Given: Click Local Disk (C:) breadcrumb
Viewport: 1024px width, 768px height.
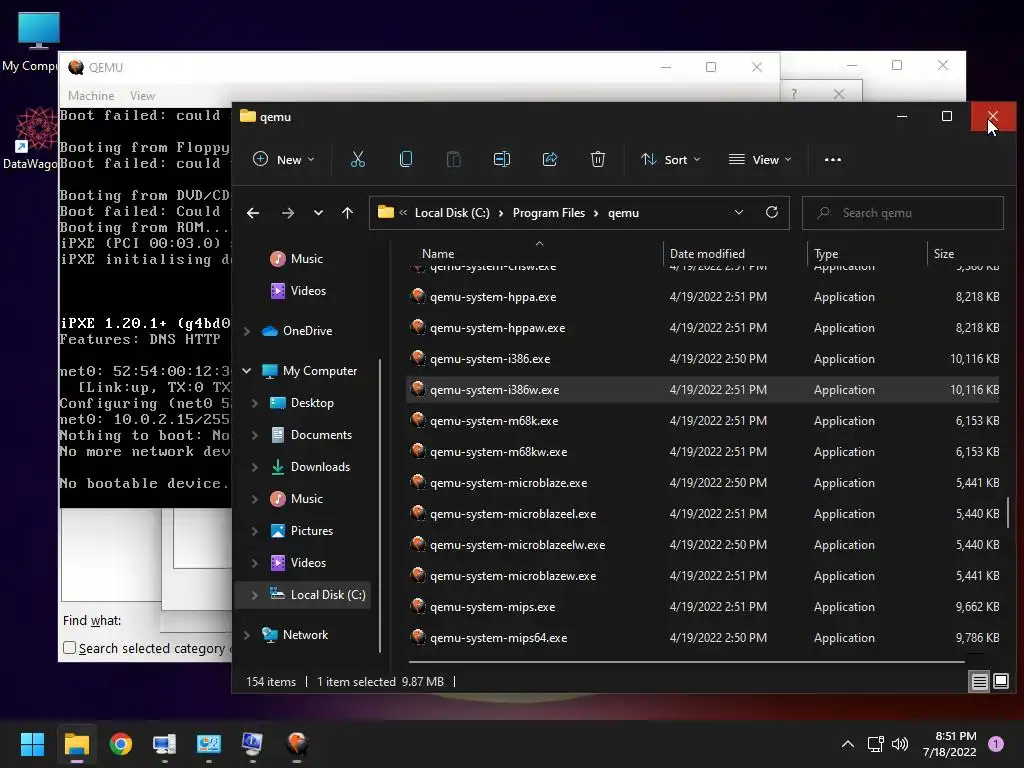Looking at the screenshot, I should coord(452,213).
